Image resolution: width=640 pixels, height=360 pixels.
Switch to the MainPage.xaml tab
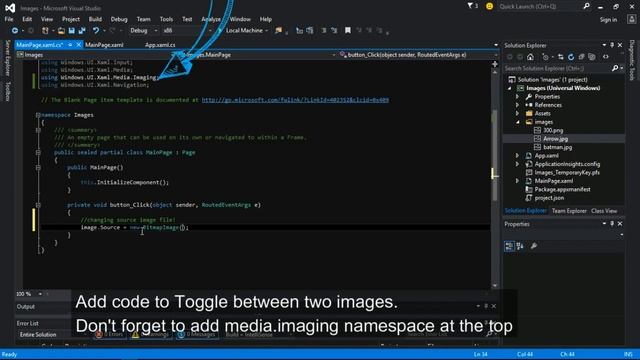tap(104, 45)
